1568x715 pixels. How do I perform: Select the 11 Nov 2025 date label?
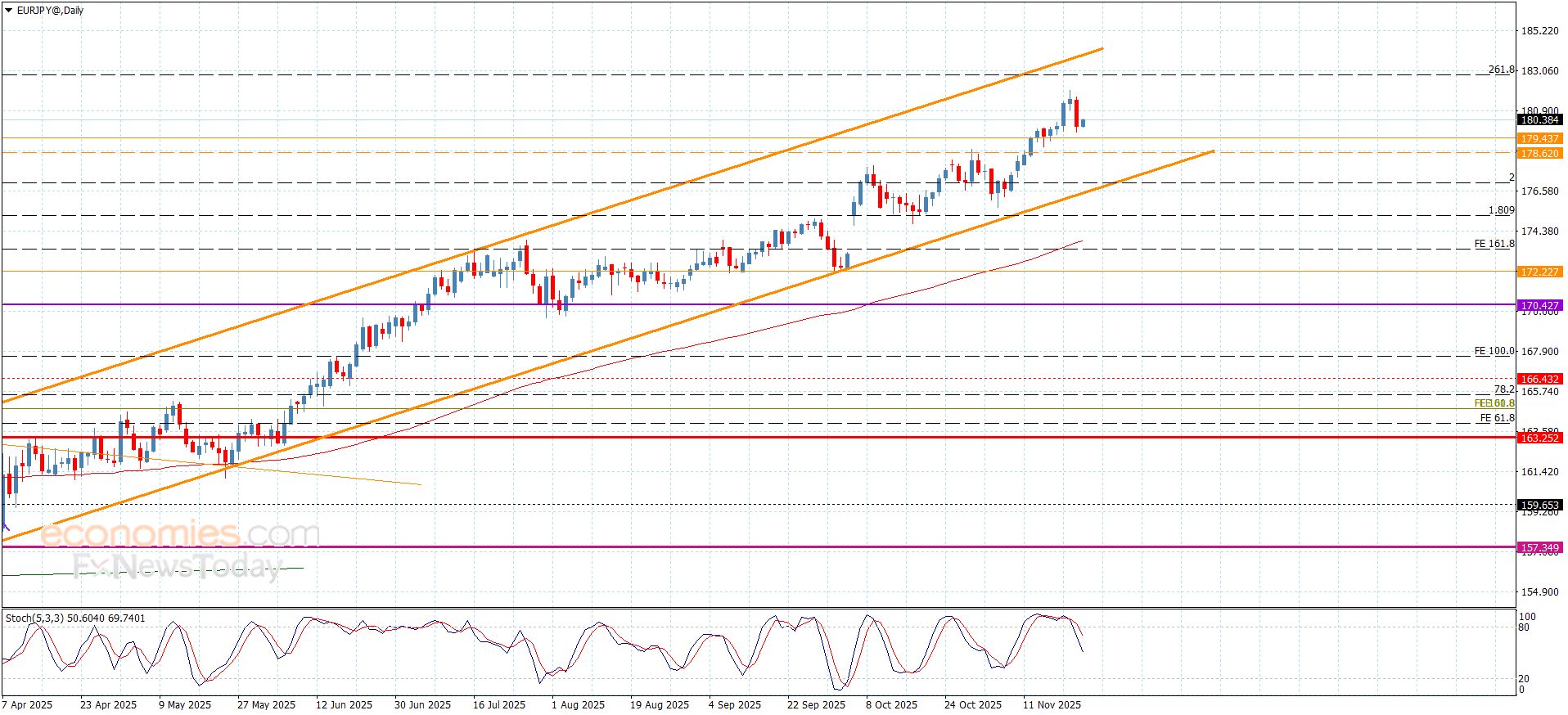(x=1052, y=705)
